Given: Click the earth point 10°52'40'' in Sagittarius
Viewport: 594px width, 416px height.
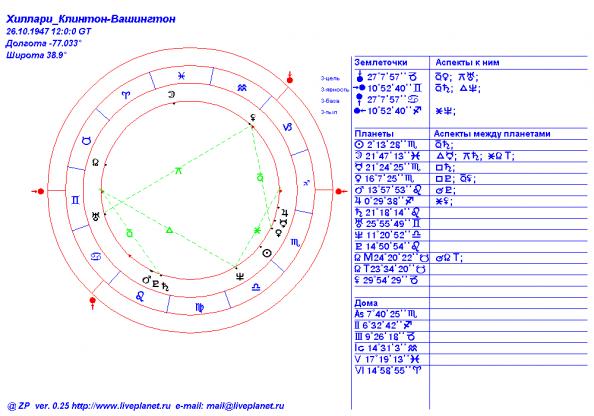Looking at the screenshot, I should [388, 111].
